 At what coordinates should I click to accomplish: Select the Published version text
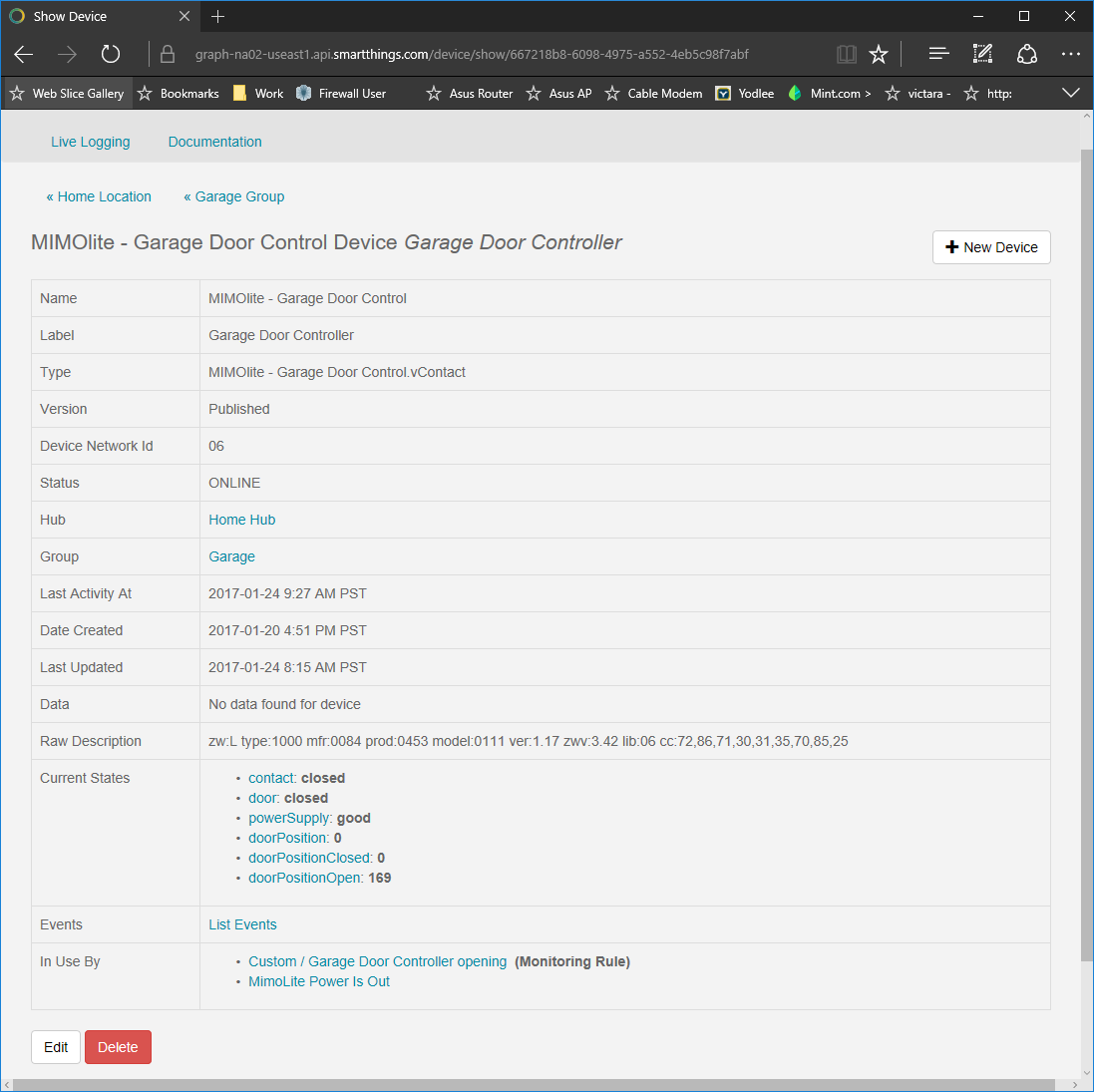[x=238, y=410]
